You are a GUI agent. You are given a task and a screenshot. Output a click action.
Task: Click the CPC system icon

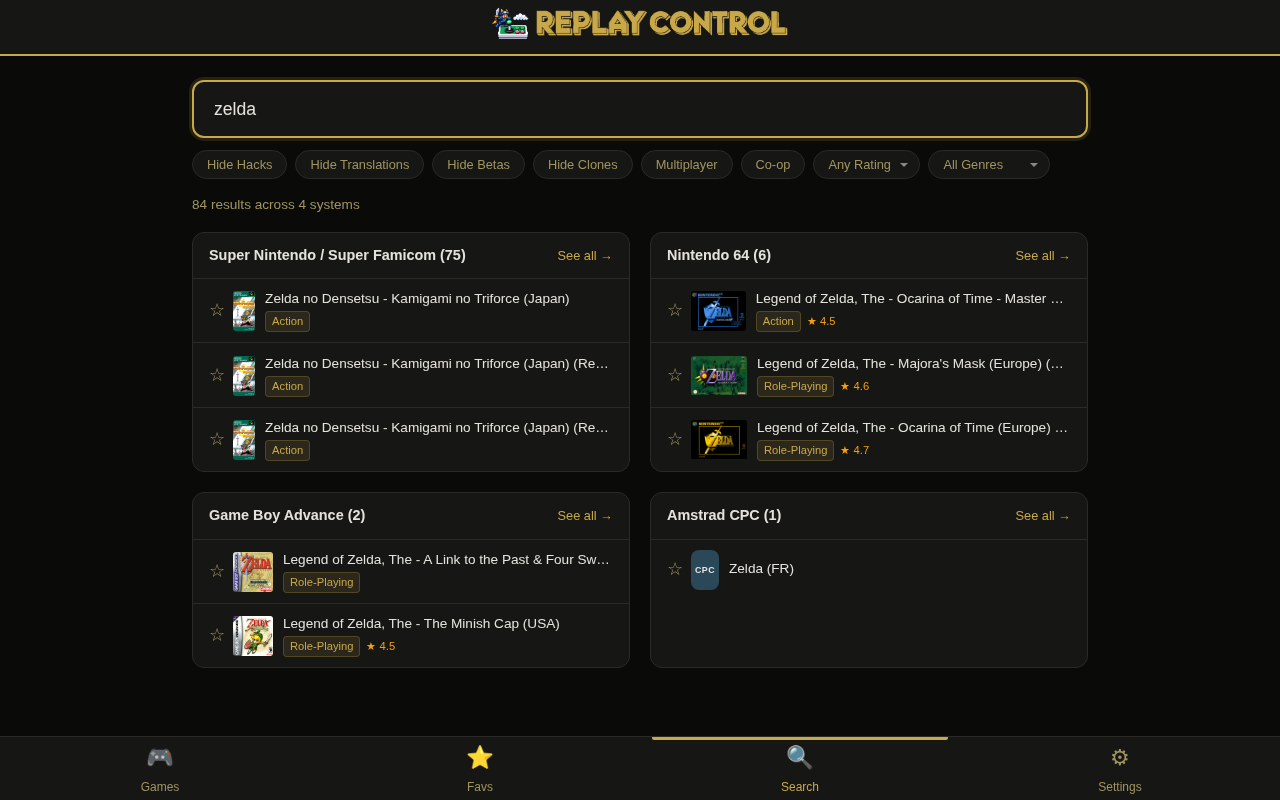[x=705, y=570]
